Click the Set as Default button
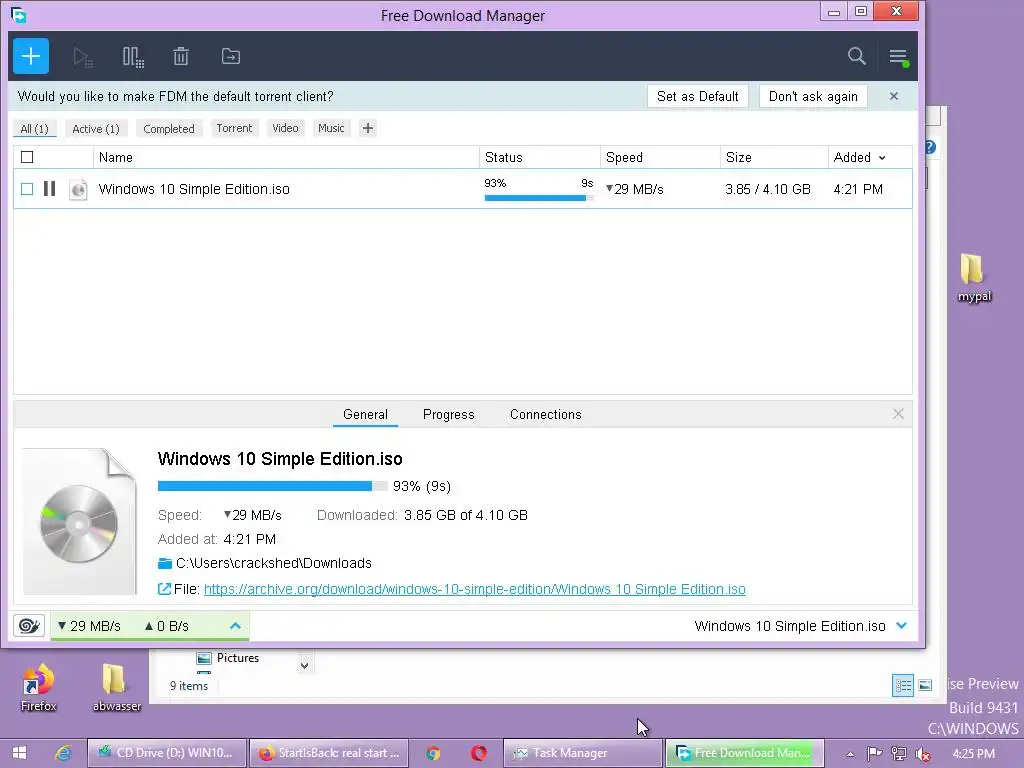Screen dimensions: 1024x768 pos(697,96)
